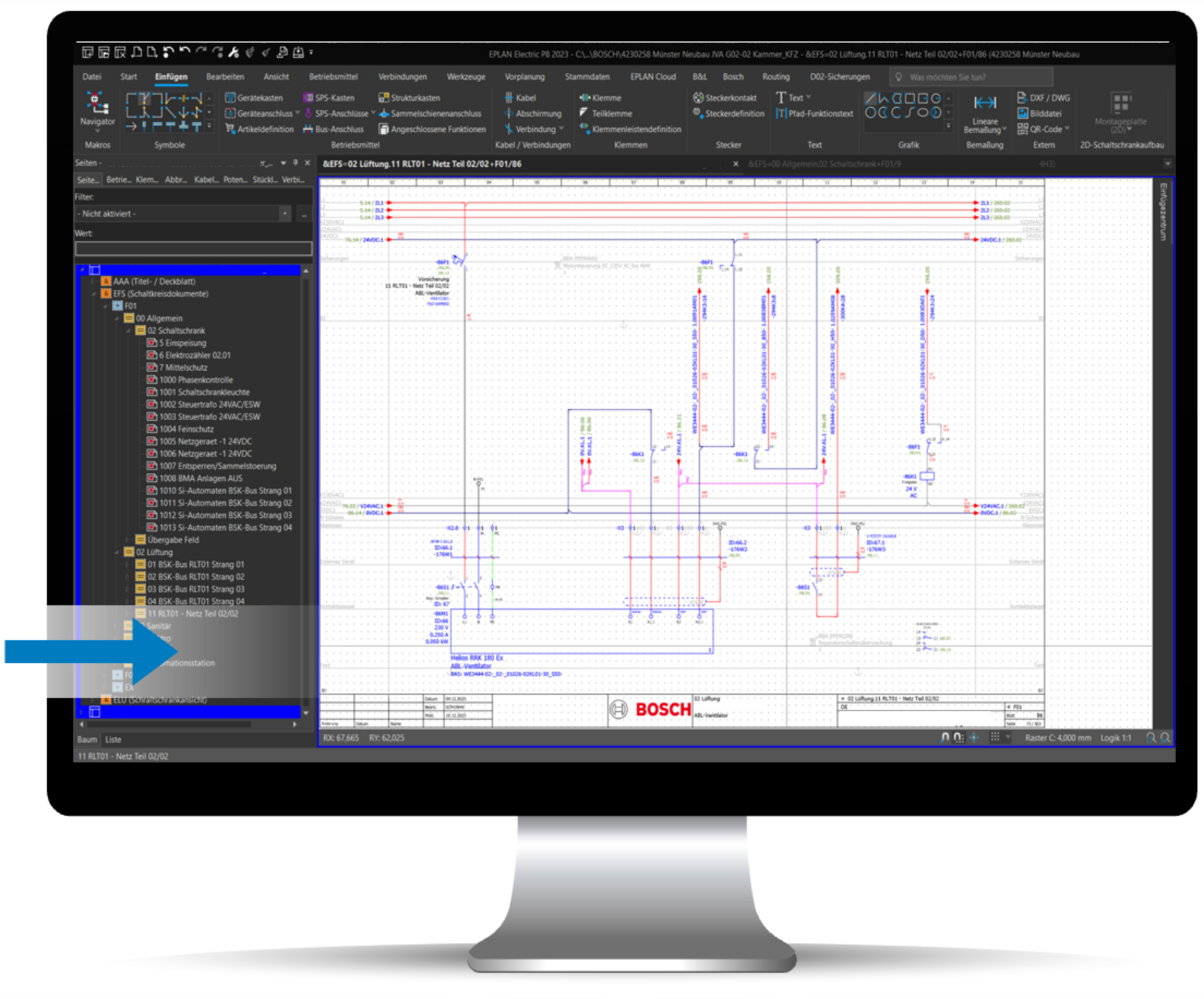
Task: Switch to the Liste view tab
Action: point(114,739)
